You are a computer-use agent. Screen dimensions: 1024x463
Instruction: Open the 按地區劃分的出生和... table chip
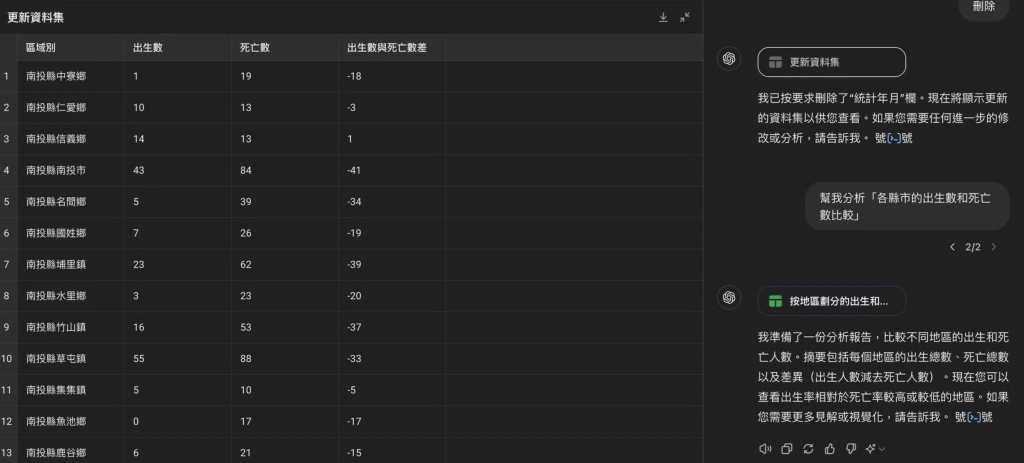[831, 301]
